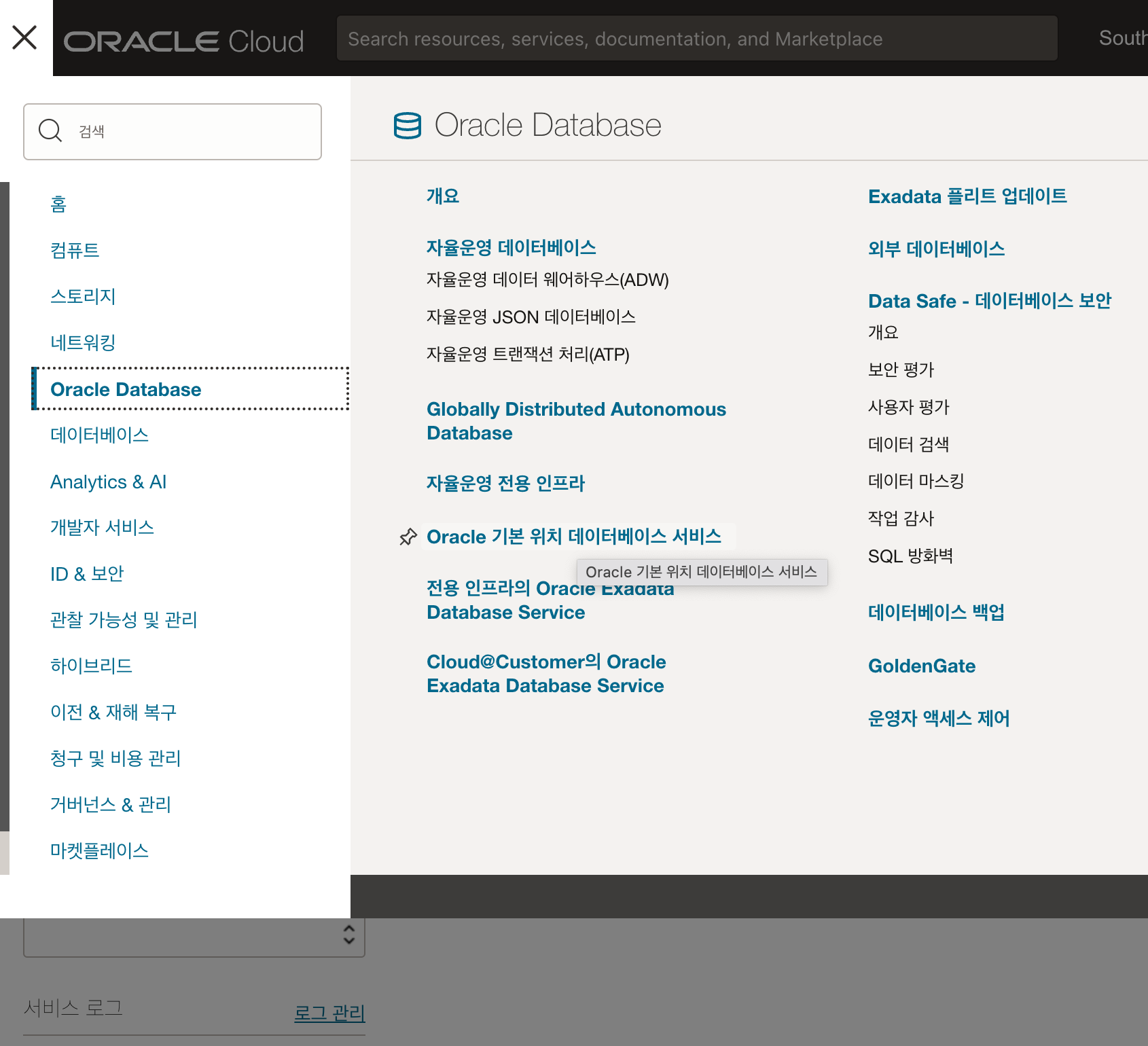Open the ID & 보안 section
This screenshot has width=1148, height=1046.
(87, 573)
